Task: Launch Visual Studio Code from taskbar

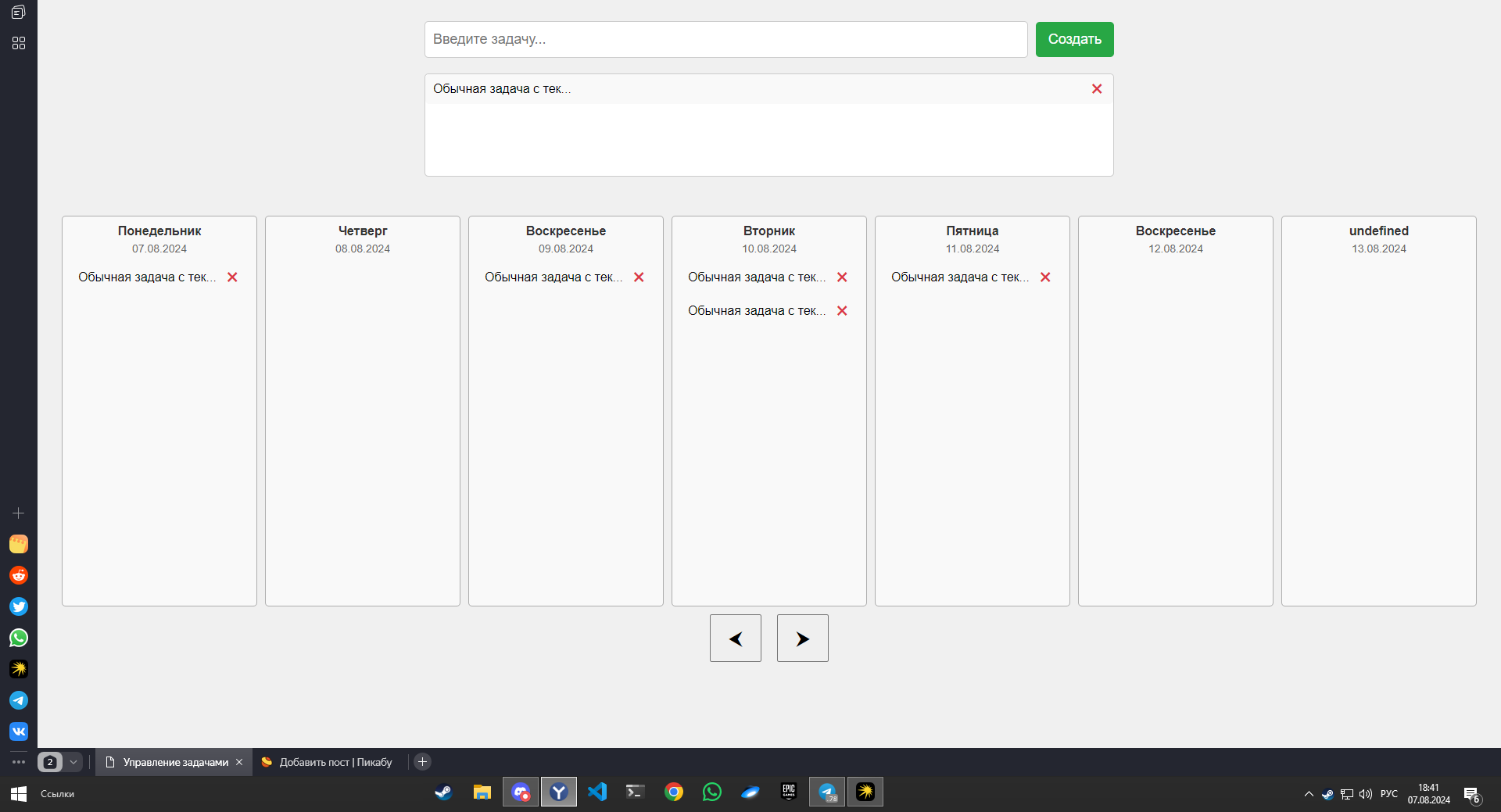Action: pos(597,792)
